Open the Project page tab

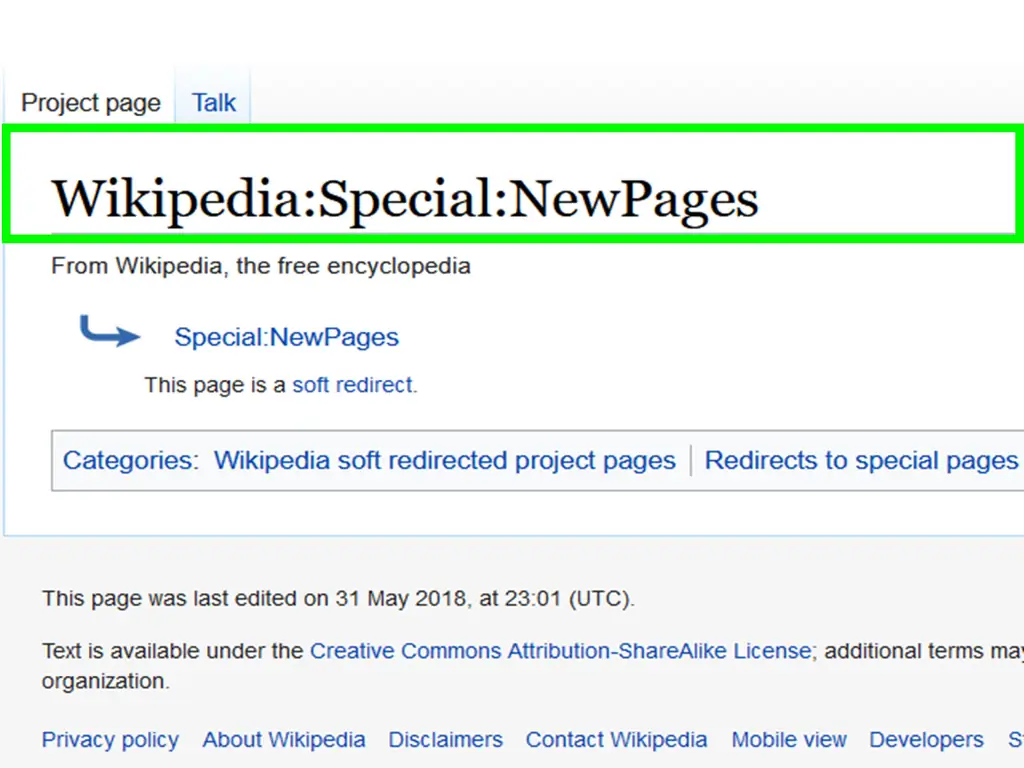click(x=91, y=103)
